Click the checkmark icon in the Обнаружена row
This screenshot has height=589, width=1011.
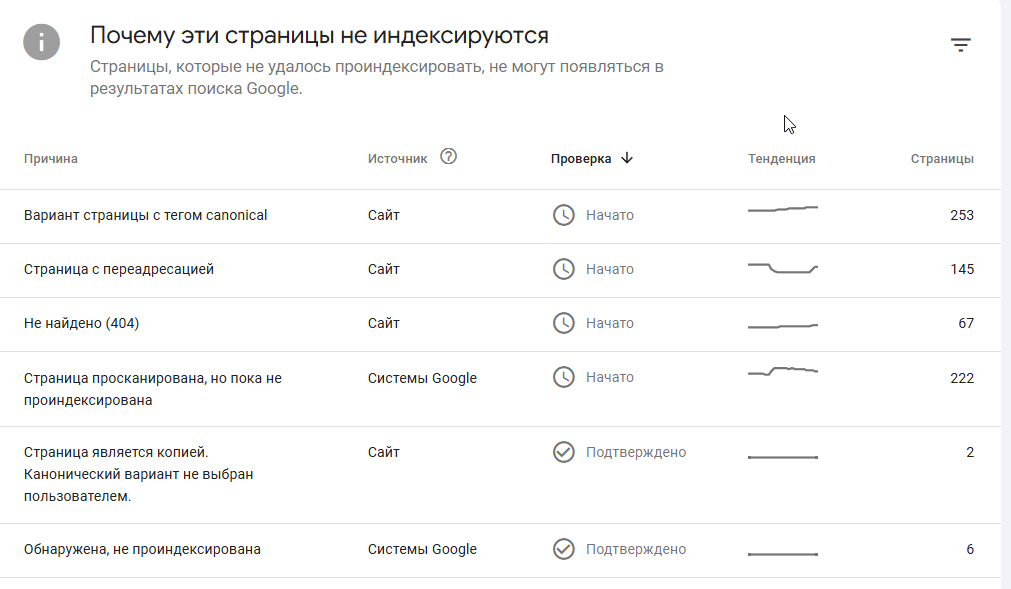[x=564, y=549]
